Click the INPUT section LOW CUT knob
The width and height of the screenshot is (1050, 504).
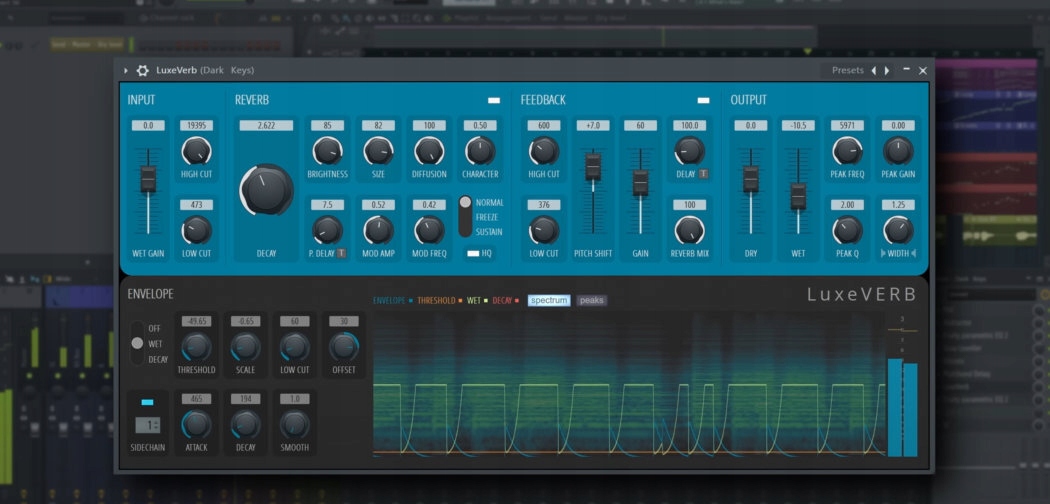click(196, 230)
